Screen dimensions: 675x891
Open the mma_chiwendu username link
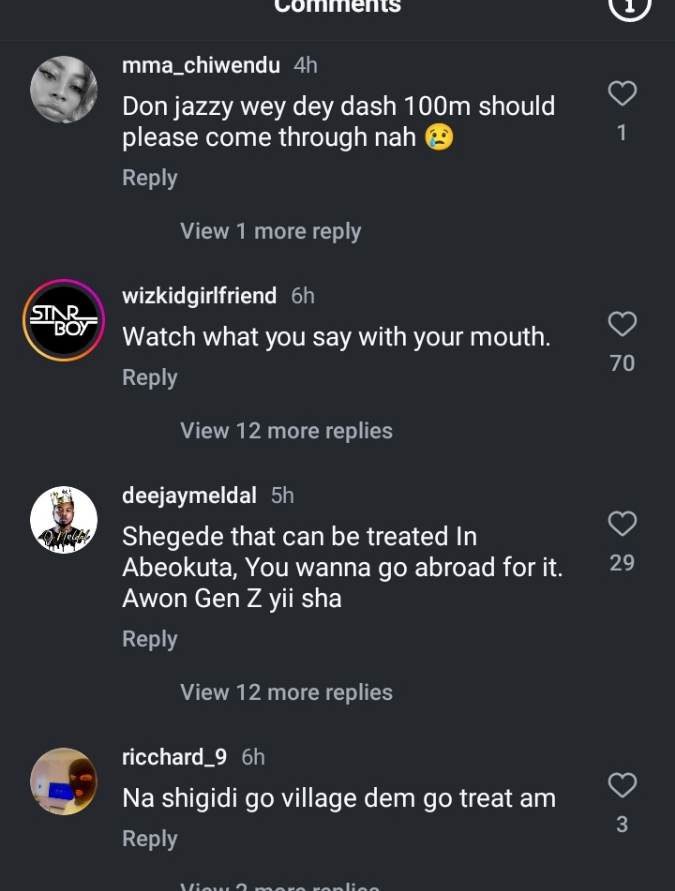coord(201,65)
